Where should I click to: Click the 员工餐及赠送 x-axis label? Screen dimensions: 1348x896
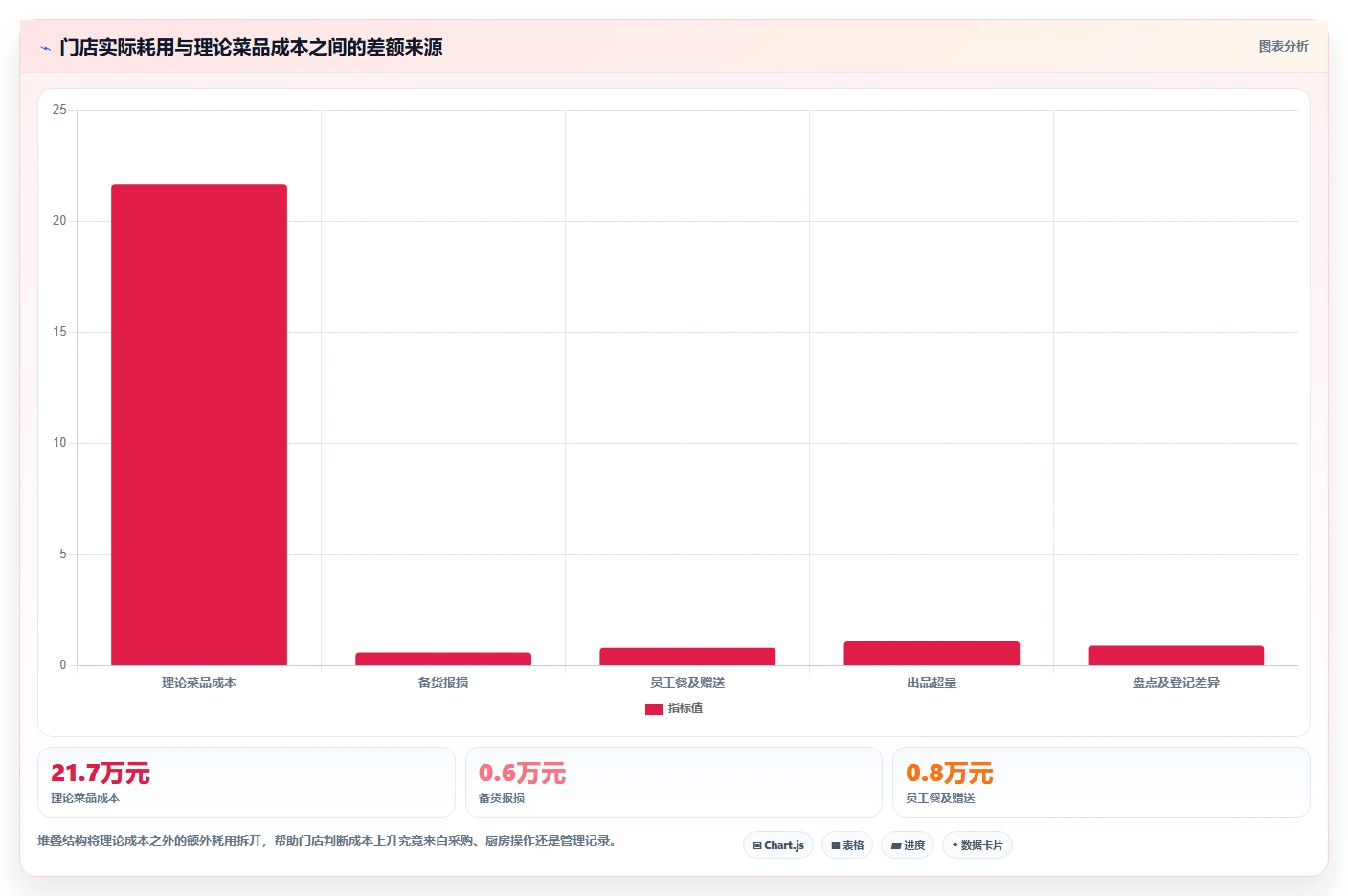coord(687,683)
